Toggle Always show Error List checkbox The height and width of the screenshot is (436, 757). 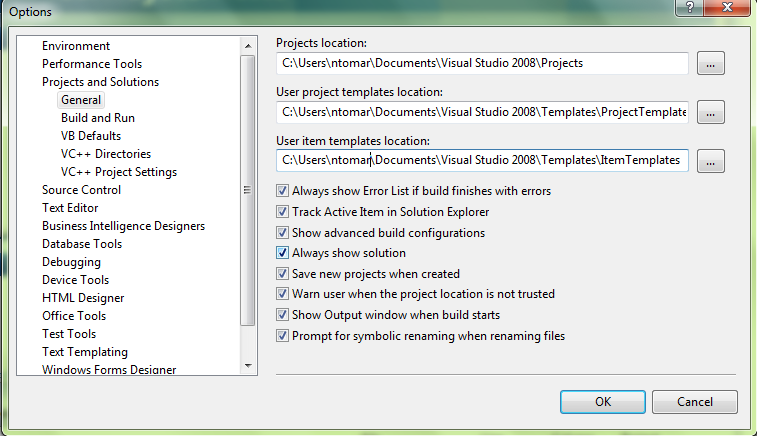point(283,191)
